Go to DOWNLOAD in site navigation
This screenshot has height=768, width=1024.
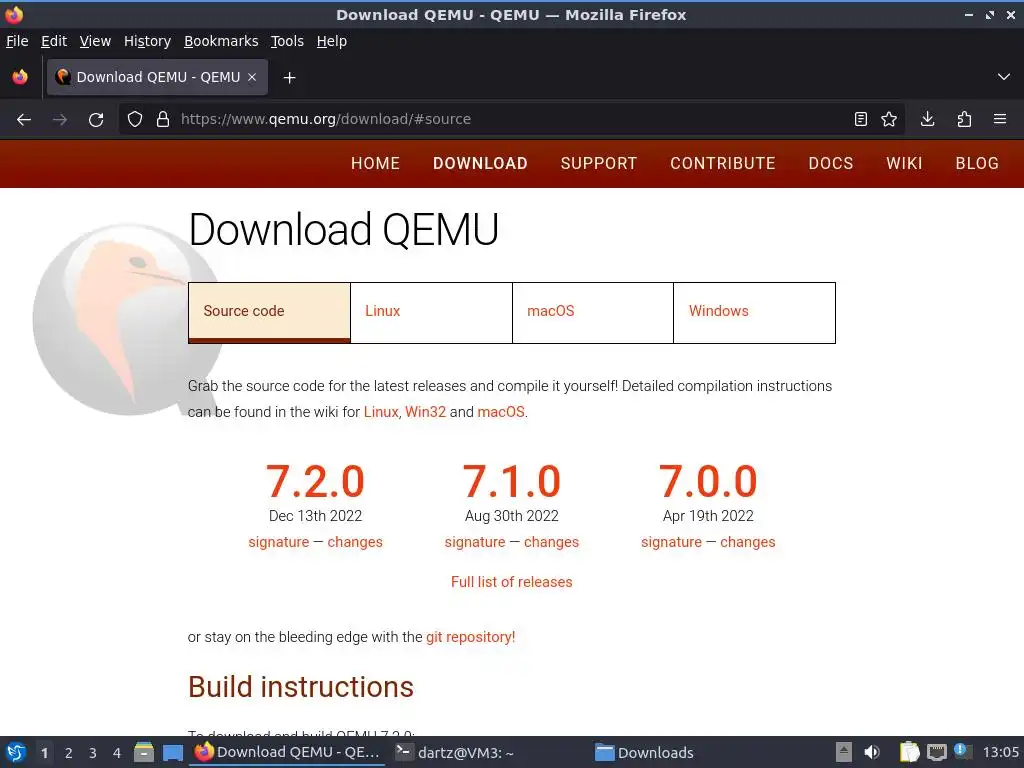click(x=480, y=163)
